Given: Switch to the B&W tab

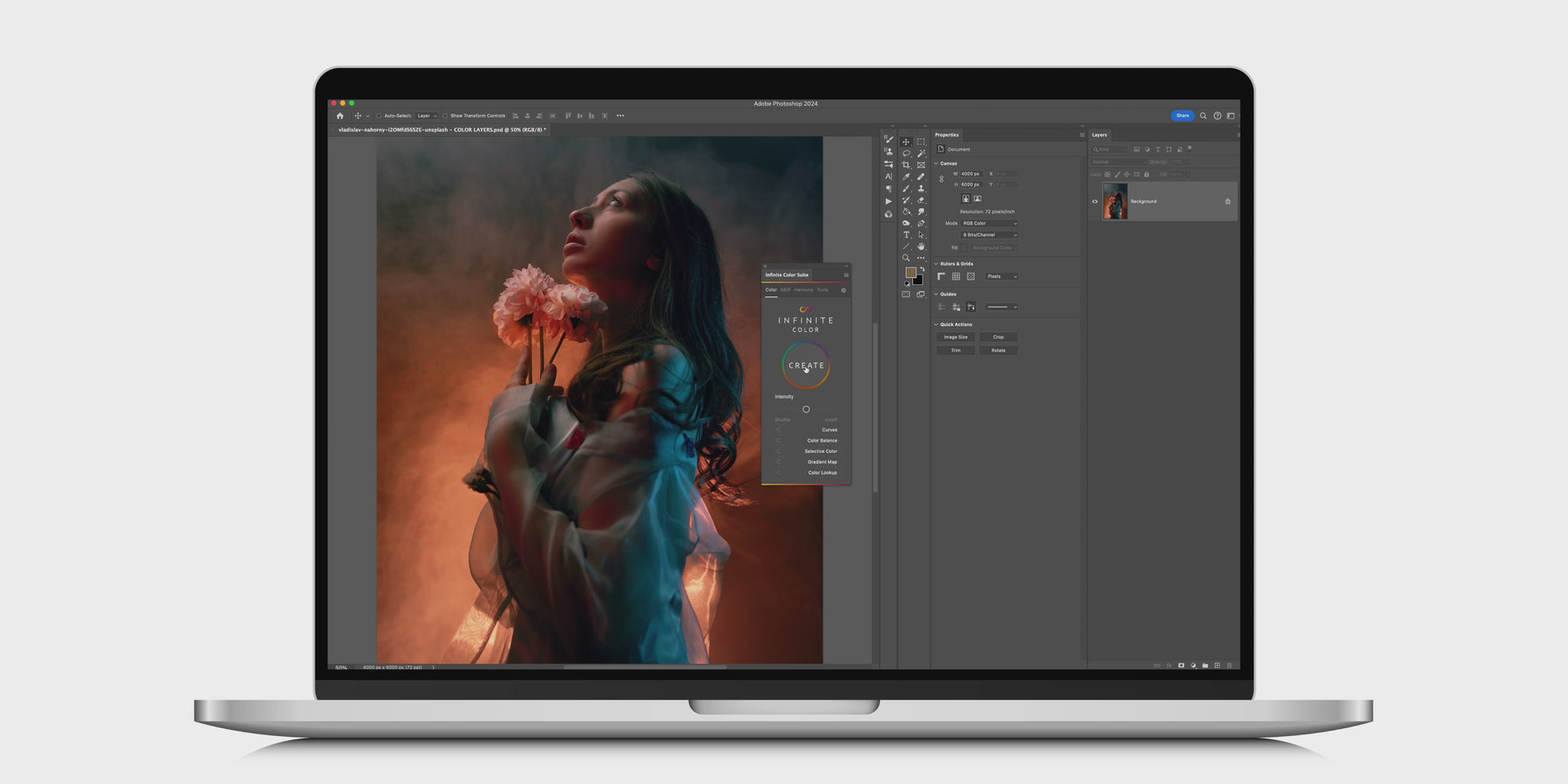Looking at the screenshot, I should [785, 289].
